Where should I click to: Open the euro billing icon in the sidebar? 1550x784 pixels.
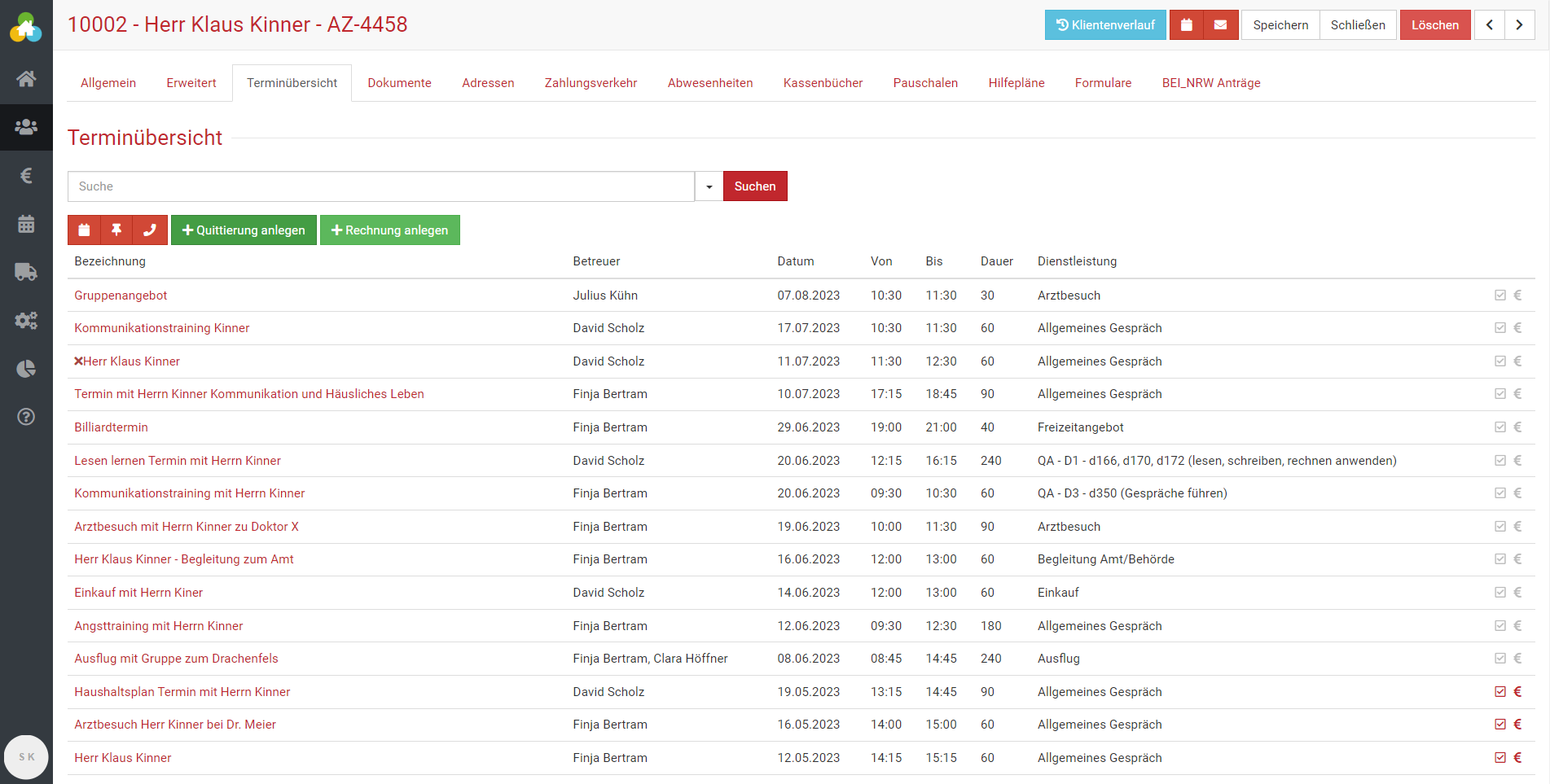coord(26,176)
